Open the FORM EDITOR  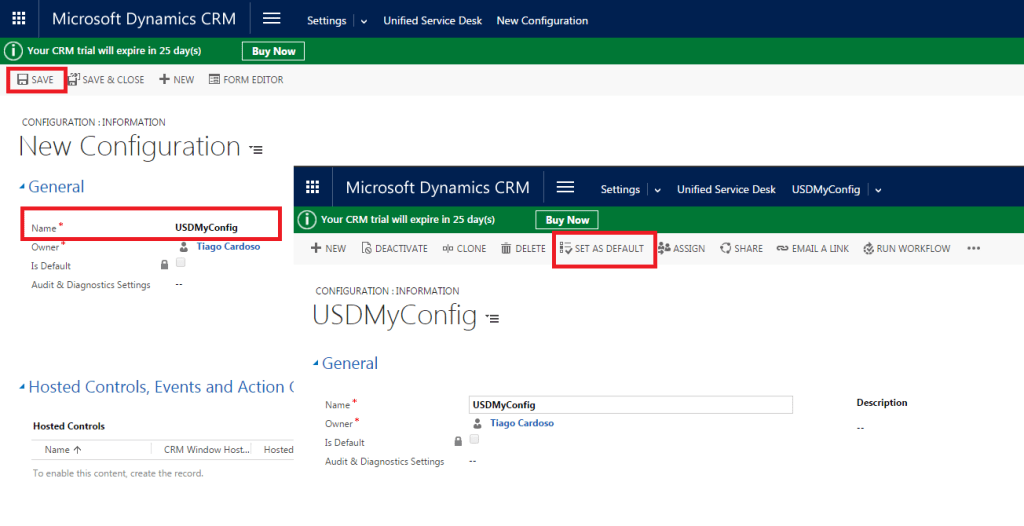click(x=246, y=80)
